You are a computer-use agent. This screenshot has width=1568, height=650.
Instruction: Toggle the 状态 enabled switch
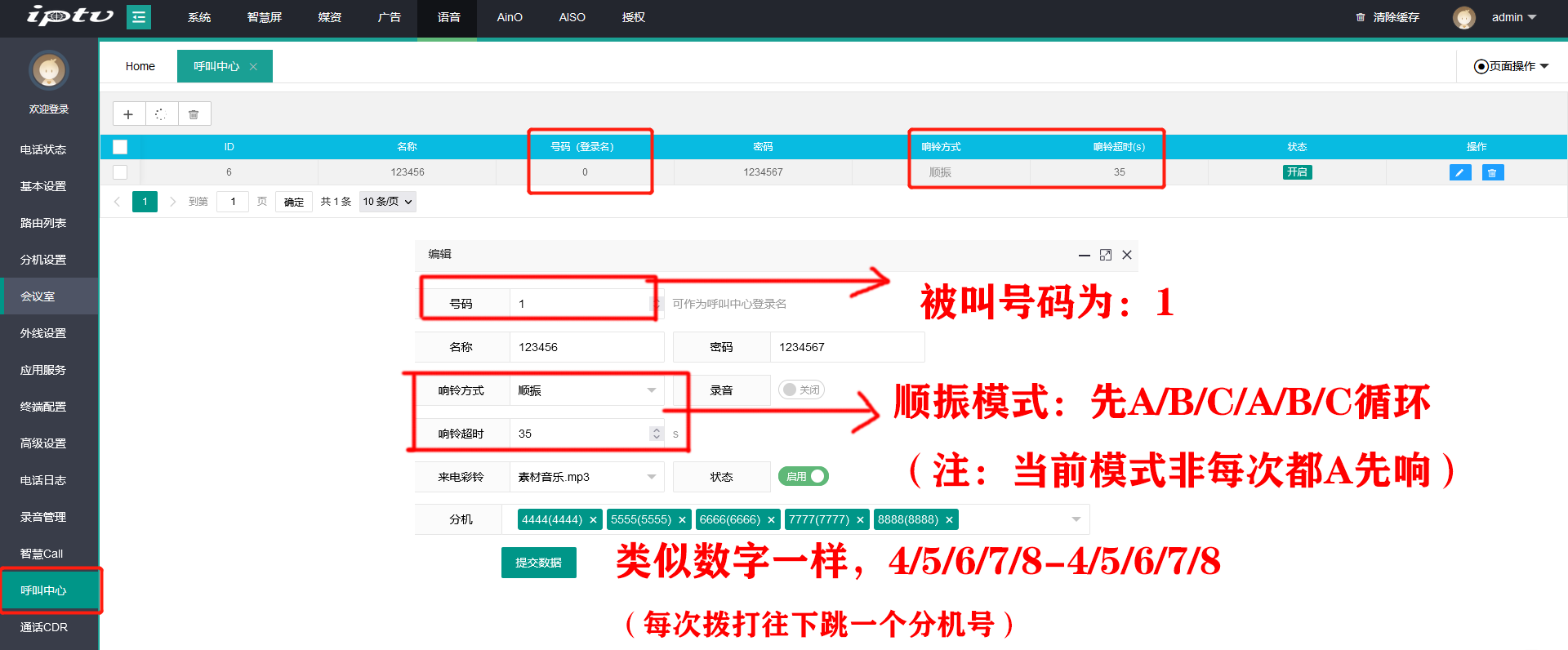(804, 477)
